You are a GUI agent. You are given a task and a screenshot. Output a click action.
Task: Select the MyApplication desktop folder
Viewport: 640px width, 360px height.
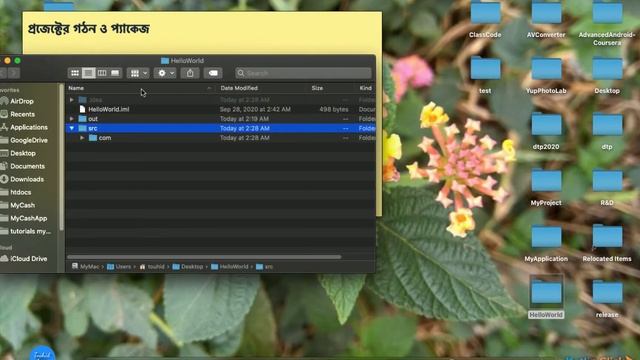tap(546, 243)
